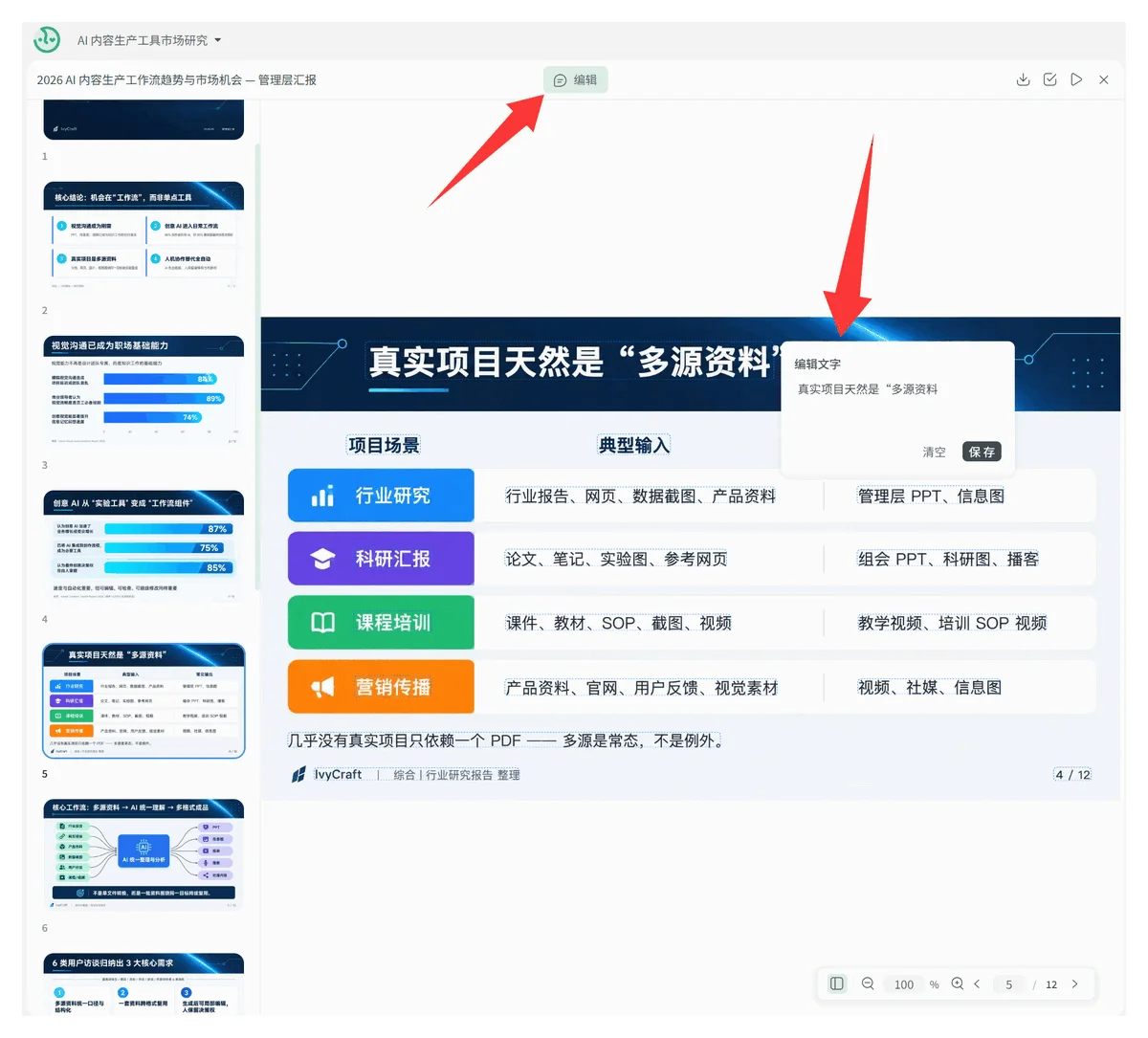This screenshot has height=1038, width=1148.
Task: Toggle the thumbnail sidebar panel icon
Action: [x=837, y=983]
